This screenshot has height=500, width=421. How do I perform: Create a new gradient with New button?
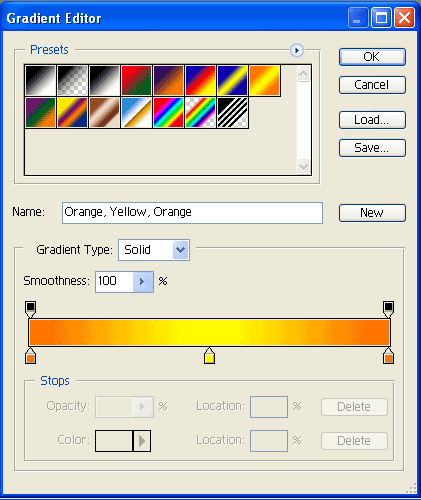pos(372,213)
